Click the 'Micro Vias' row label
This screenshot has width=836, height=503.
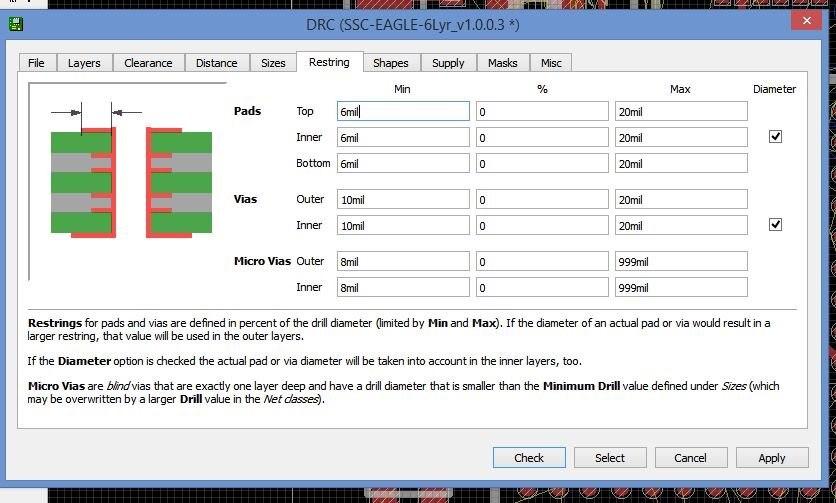click(262, 261)
